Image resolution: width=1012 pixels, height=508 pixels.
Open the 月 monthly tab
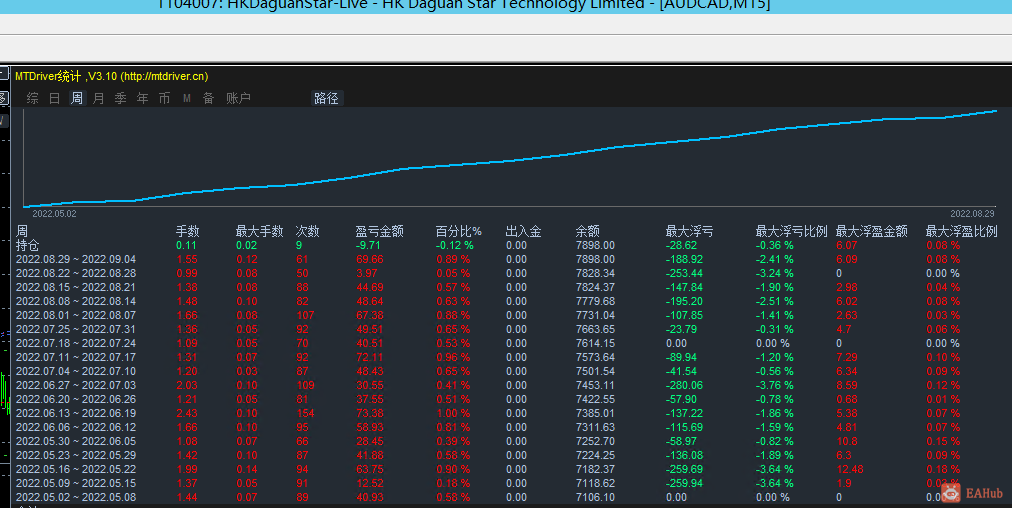point(99,98)
